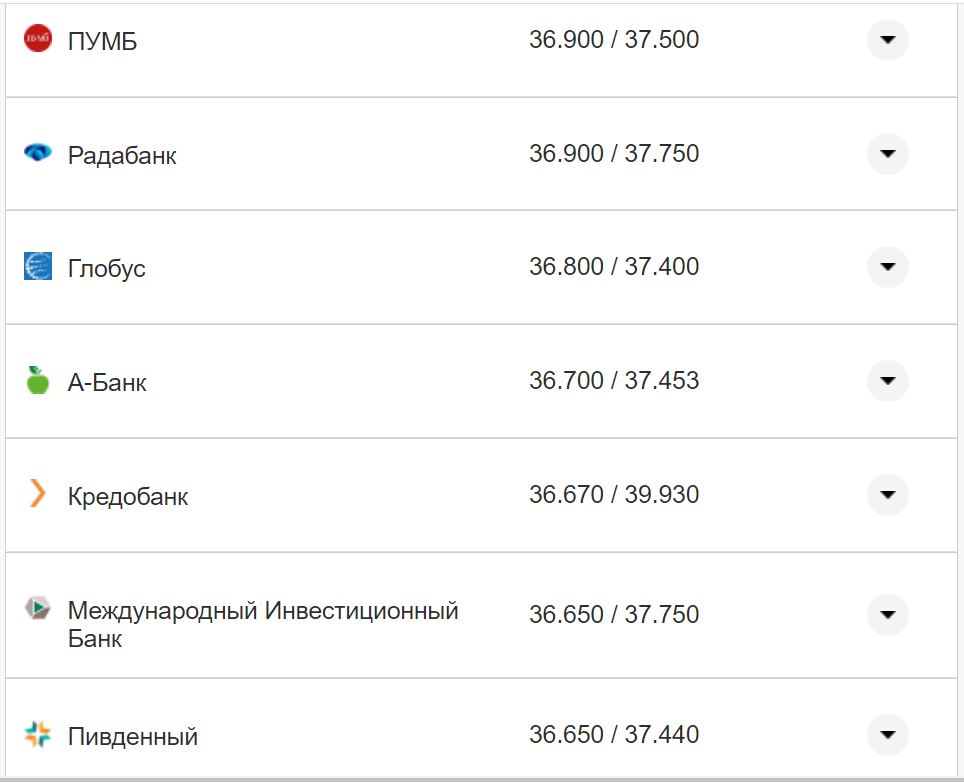Image resolution: width=964 pixels, height=782 pixels.
Task: Select the ПУМБ bank name
Action: tap(102, 41)
